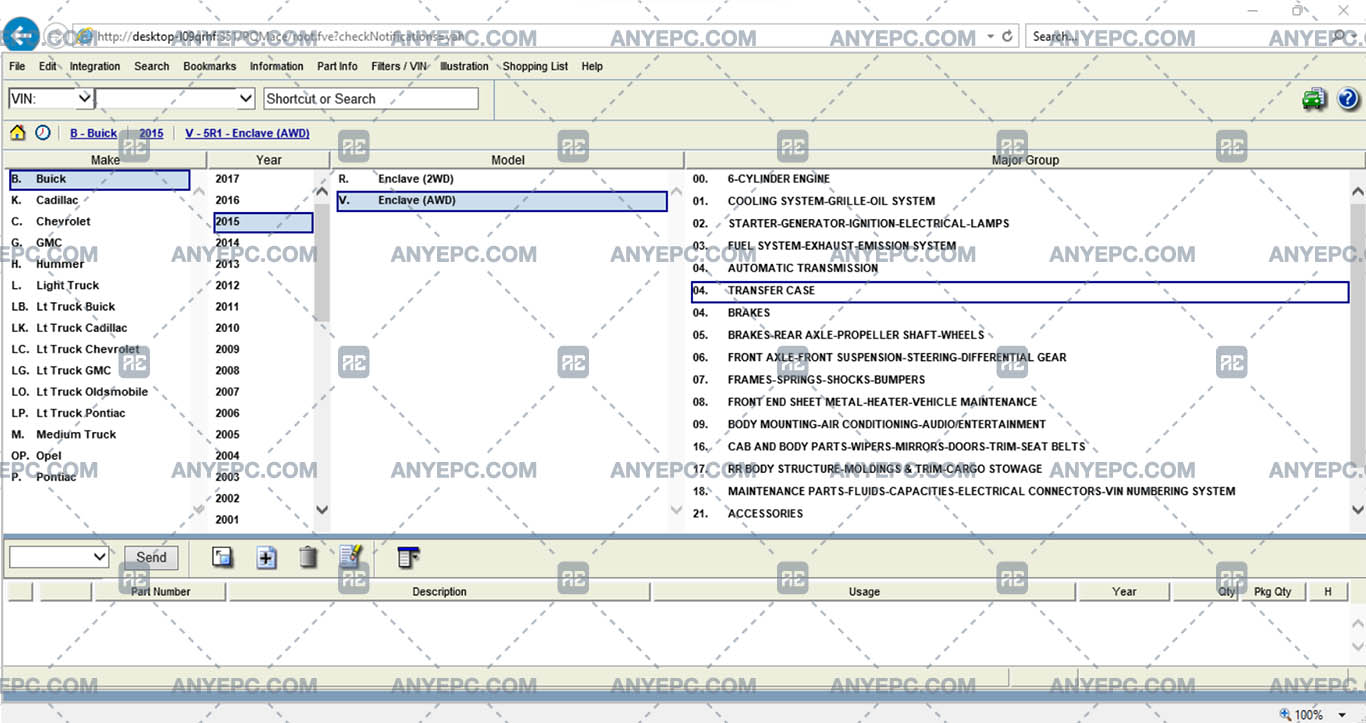Click the Part Number column header
The image size is (1366, 723).
click(x=161, y=591)
